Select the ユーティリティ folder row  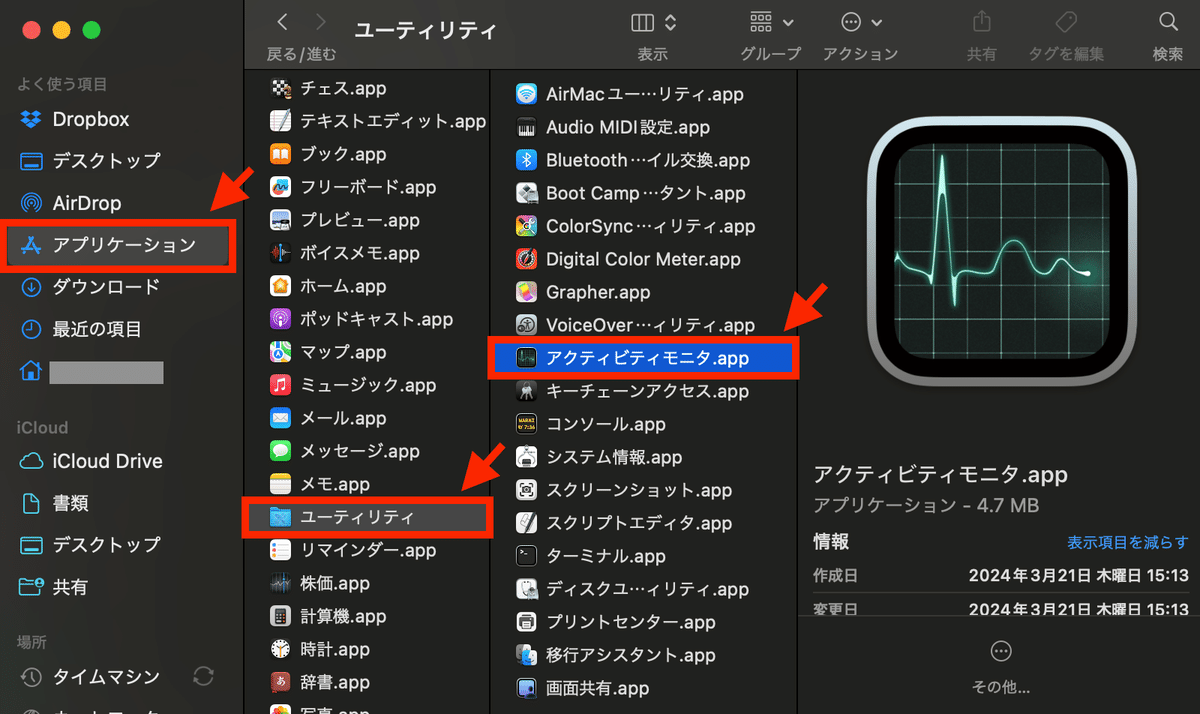coord(367,517)
